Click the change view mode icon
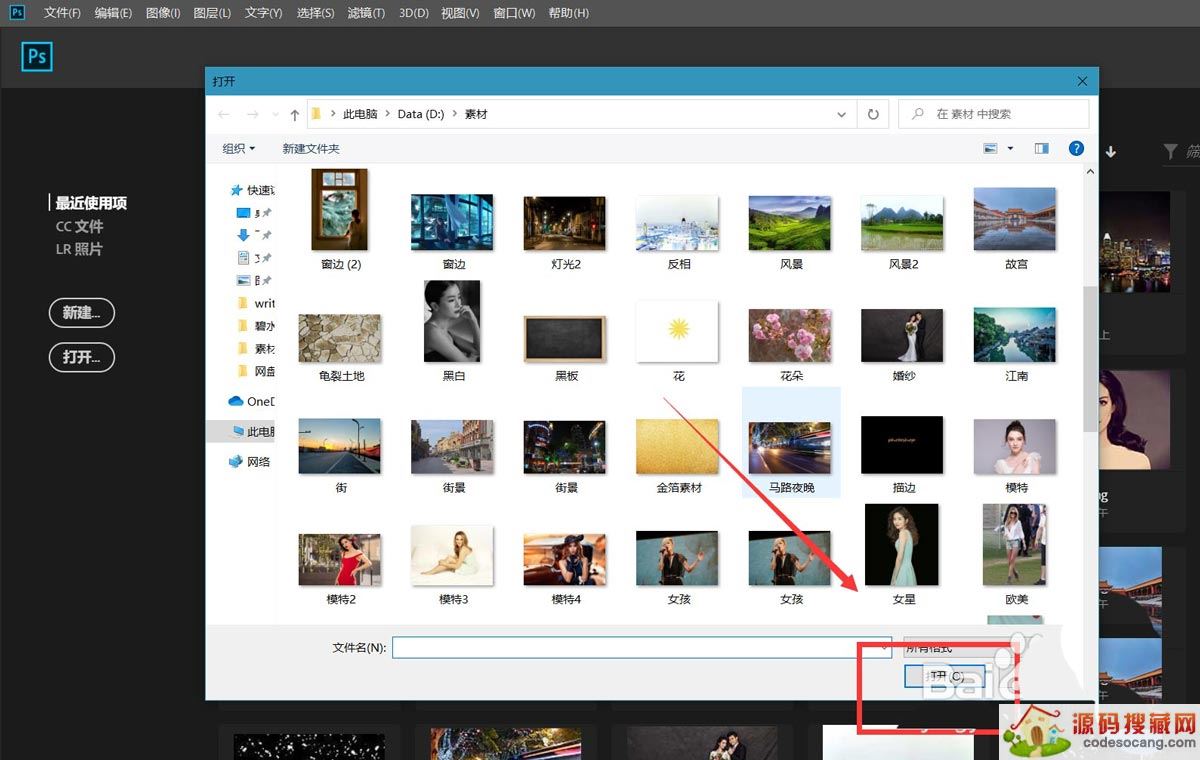This screenshot has height=760, width=1200. point(991,148)
